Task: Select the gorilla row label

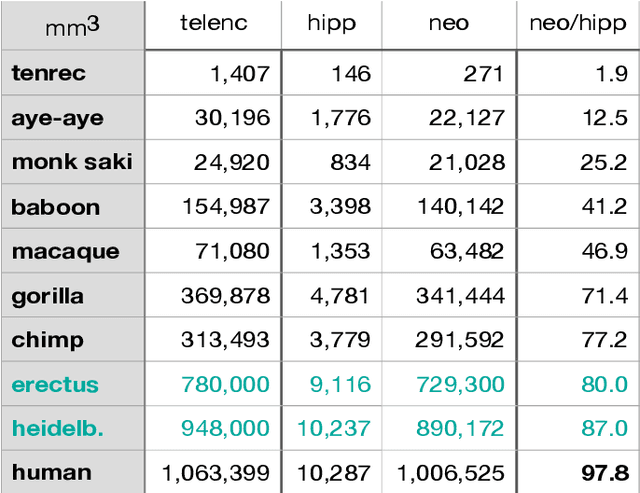Action: (x=48, y=296)
